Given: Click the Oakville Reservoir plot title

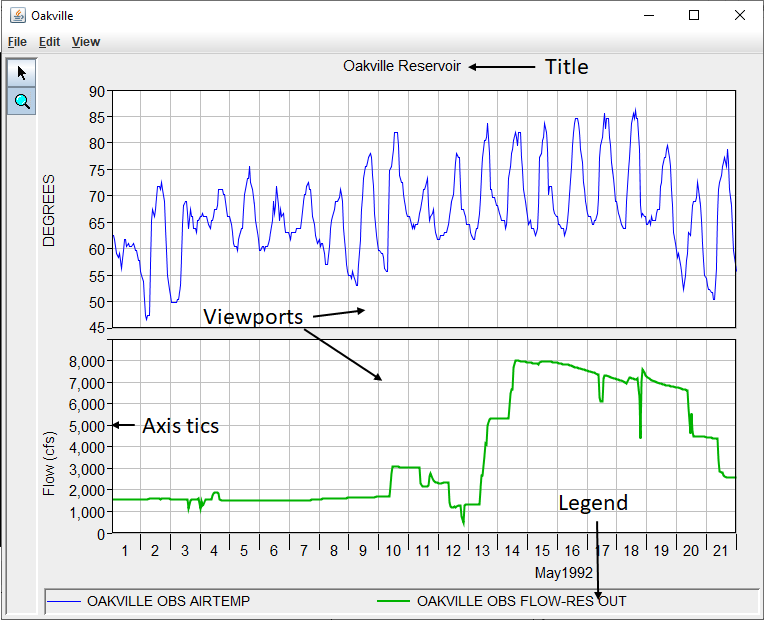Looking at the screenshot, I should tap(402, 67).
